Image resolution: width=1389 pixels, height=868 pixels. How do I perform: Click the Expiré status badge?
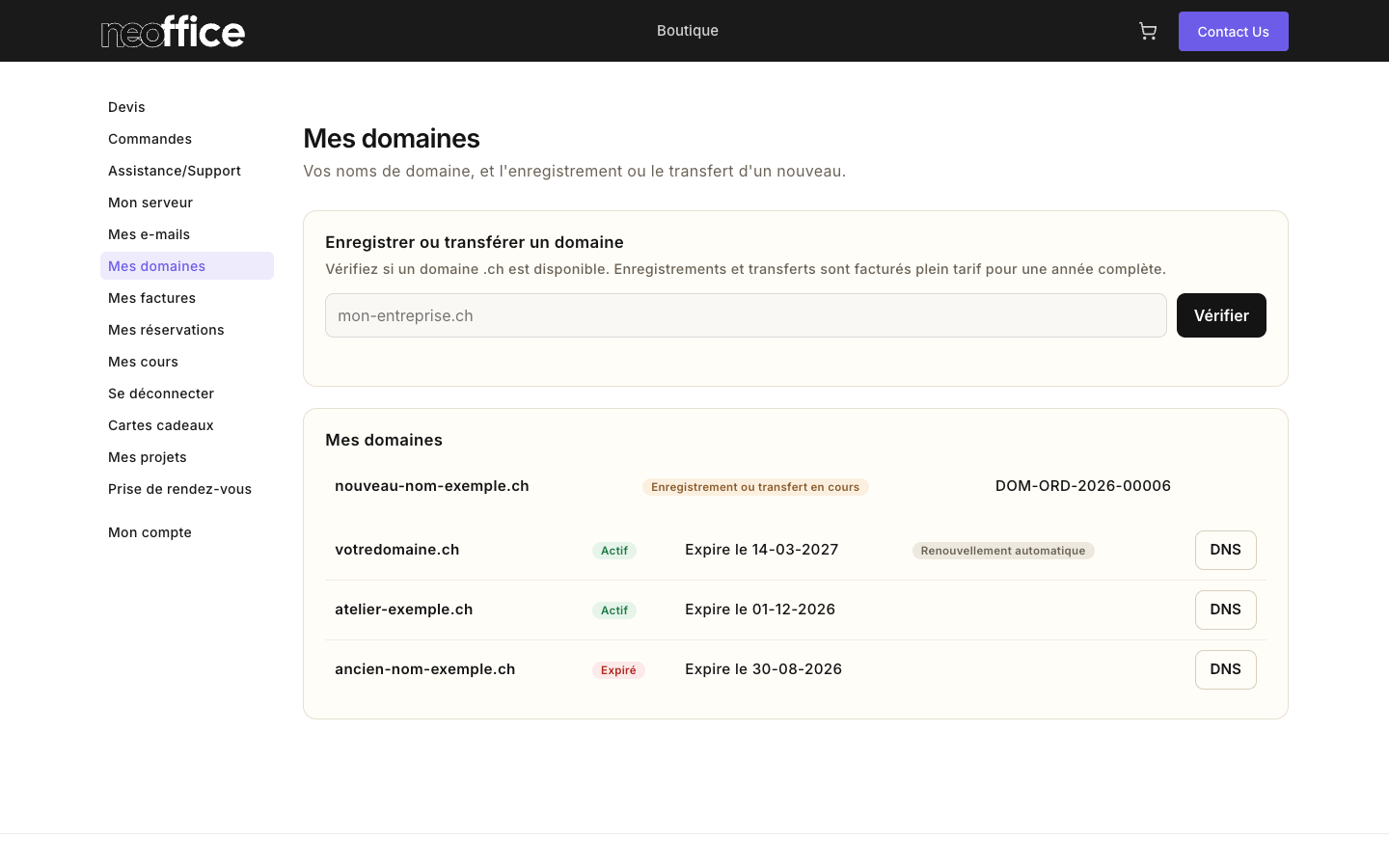(x=618, y=670)
